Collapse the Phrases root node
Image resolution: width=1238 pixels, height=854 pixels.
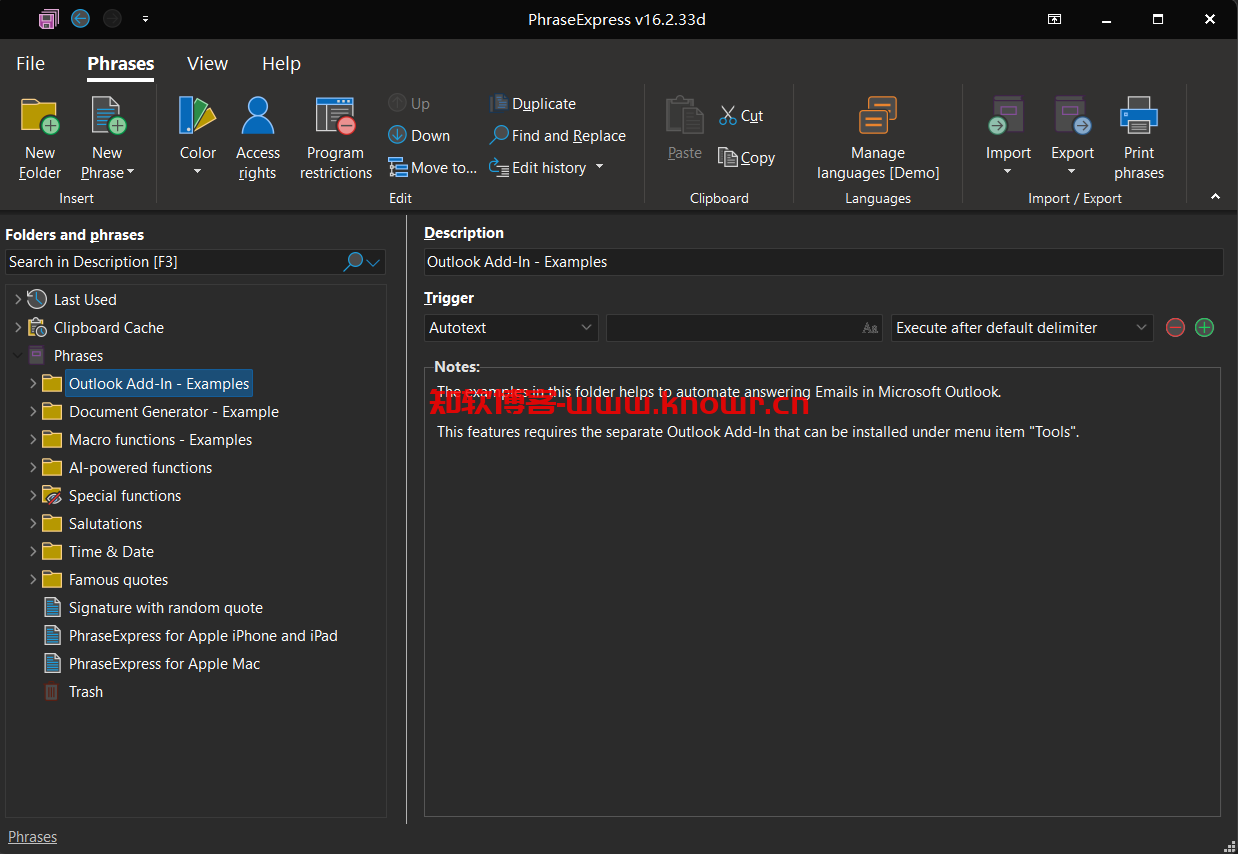[18, 356]
